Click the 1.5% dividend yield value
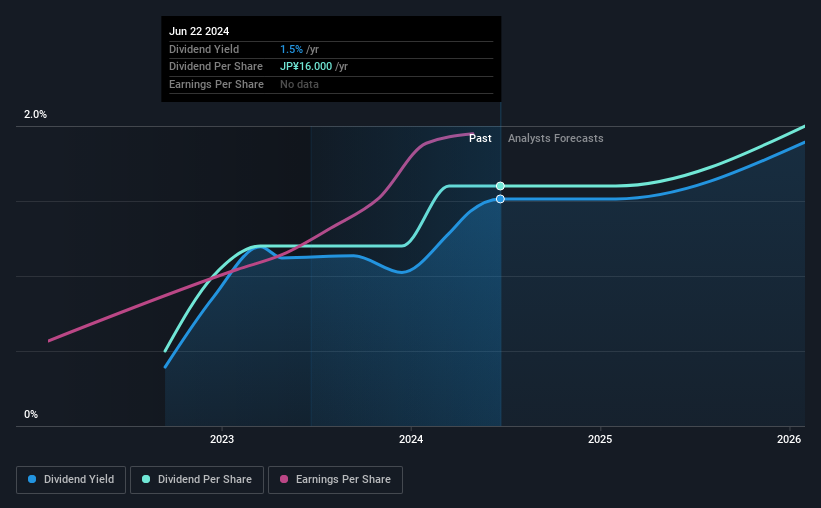Screen dimensions: 821x508 [291, 49]
